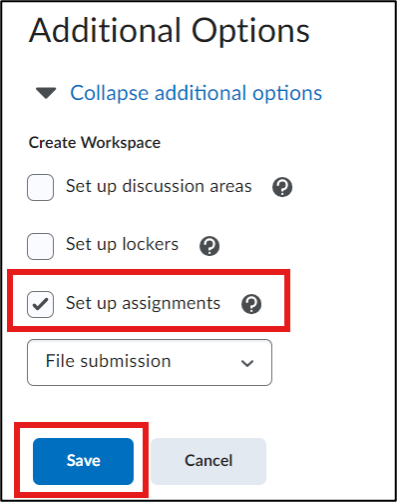Open the File submission dropdown
Image resolution: width=398 pixels, height=502 pixels.
[x=150, y=362]
